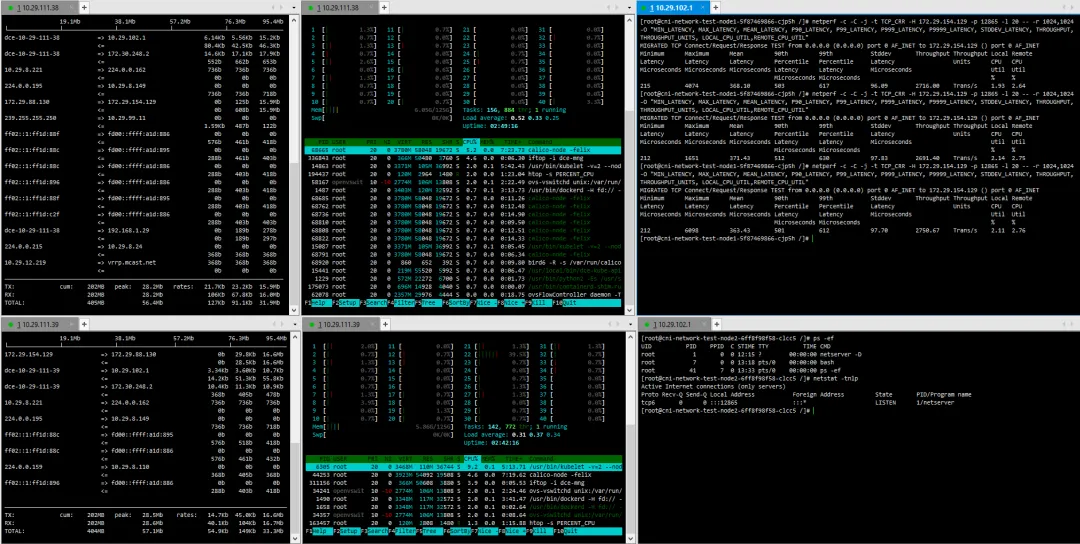This screenshot has width=1080, height=544.
Task: Add a new tab in the 10.29.111.39 htop pane
Action: tap(387, 324)
